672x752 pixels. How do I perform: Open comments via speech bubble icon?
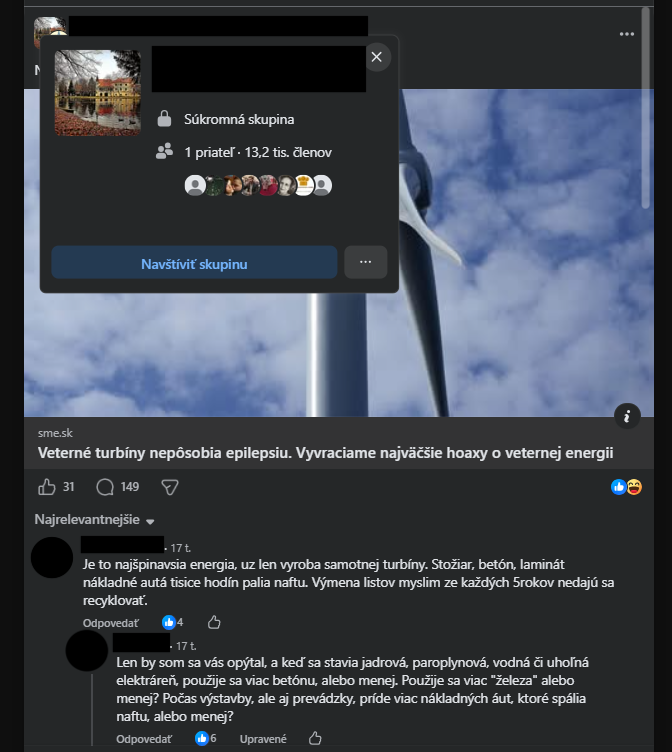(x=105, y=487)
